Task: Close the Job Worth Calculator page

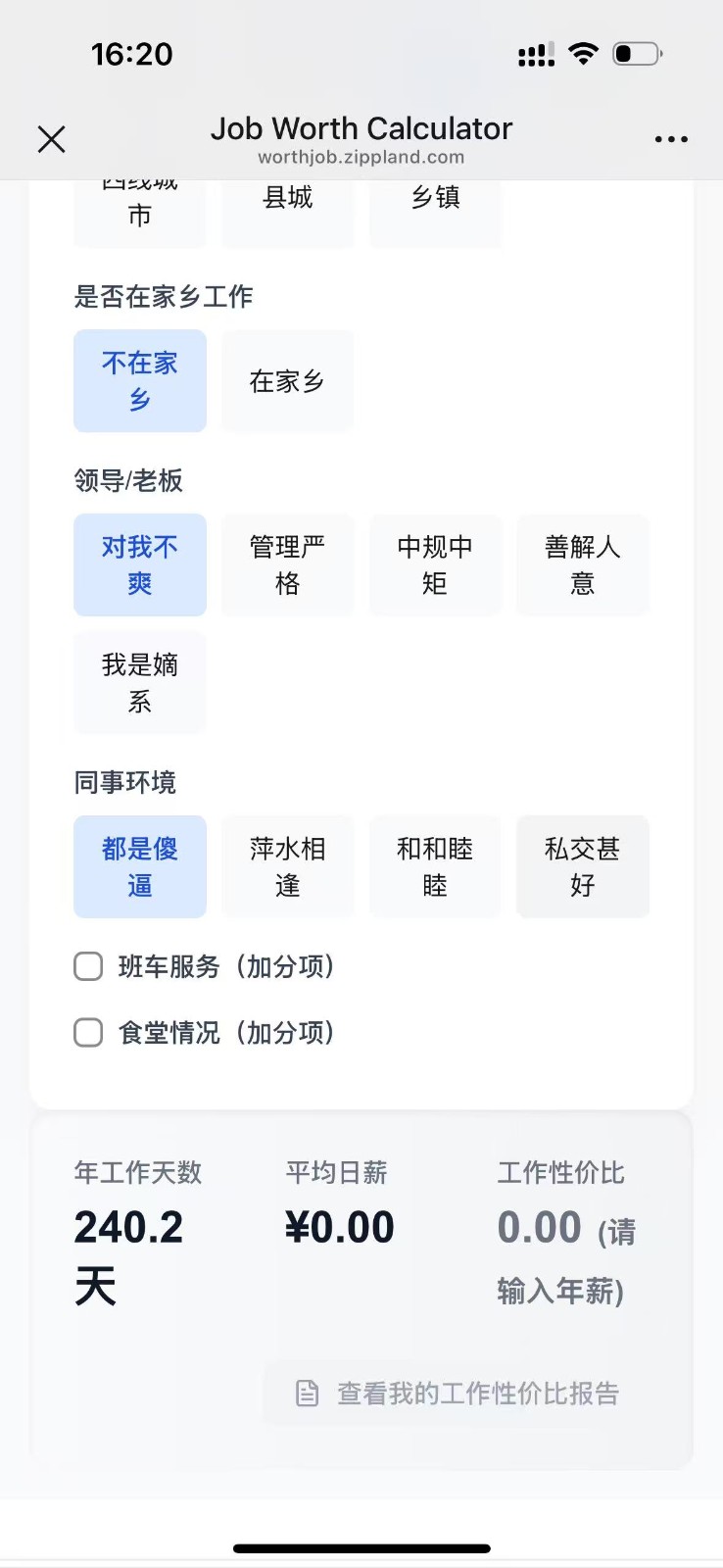Action: click(x=51, y=139)
